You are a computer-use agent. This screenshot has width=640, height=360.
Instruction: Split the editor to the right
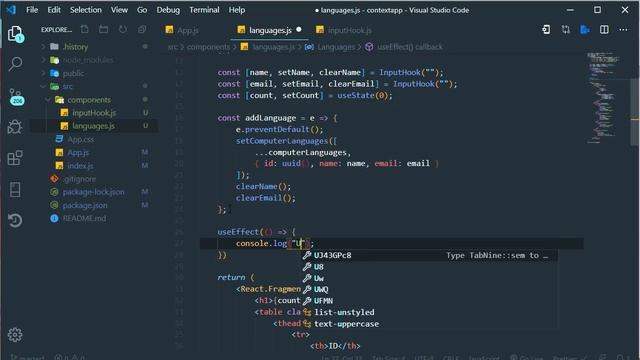(604, 29)
